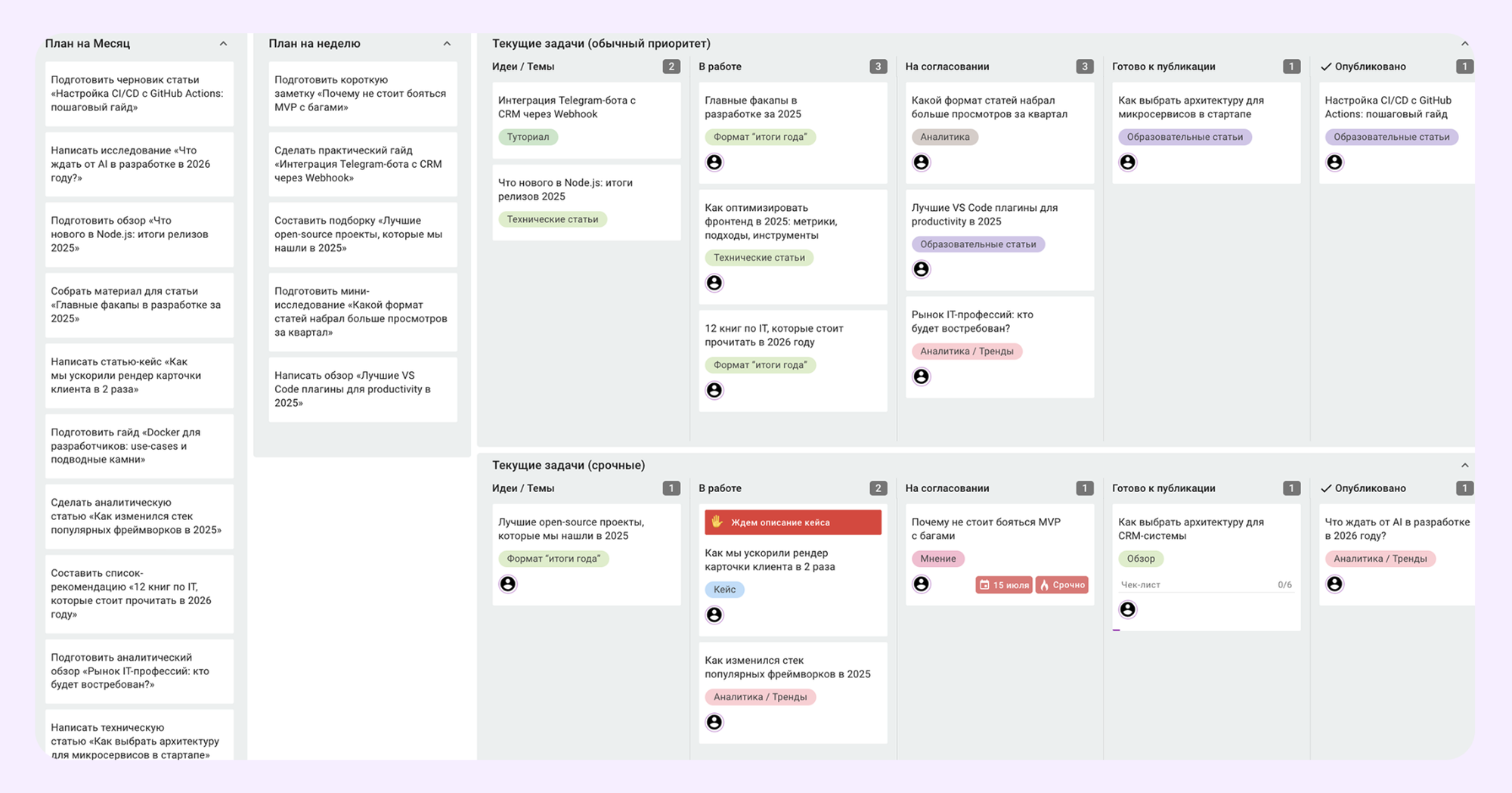
Task: Click the calendar «15 июля» due date badge
Action: coord(1003,585)
